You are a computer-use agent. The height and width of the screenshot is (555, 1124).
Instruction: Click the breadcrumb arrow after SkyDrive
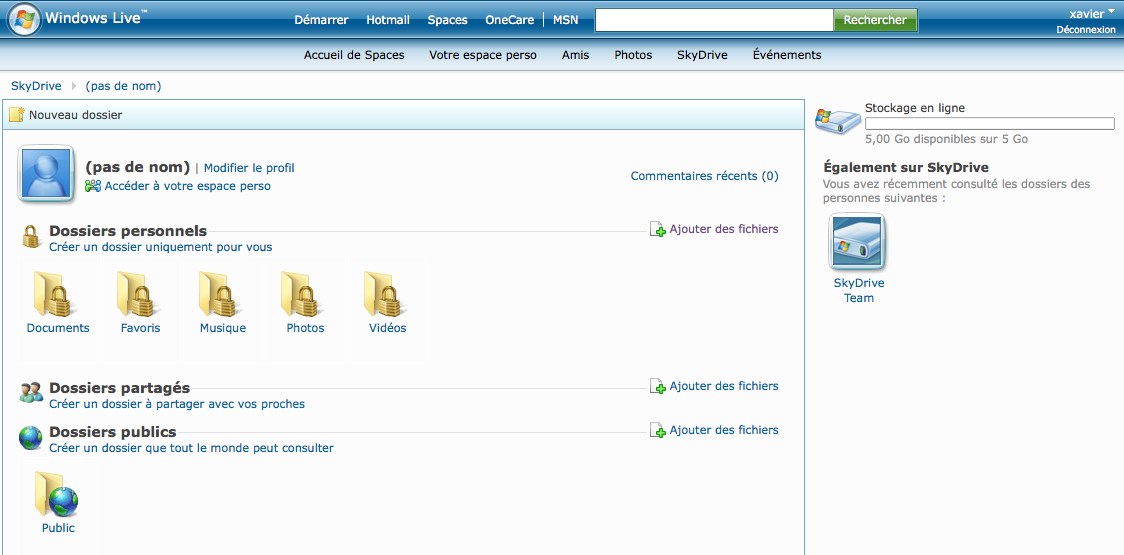point(73,86)
